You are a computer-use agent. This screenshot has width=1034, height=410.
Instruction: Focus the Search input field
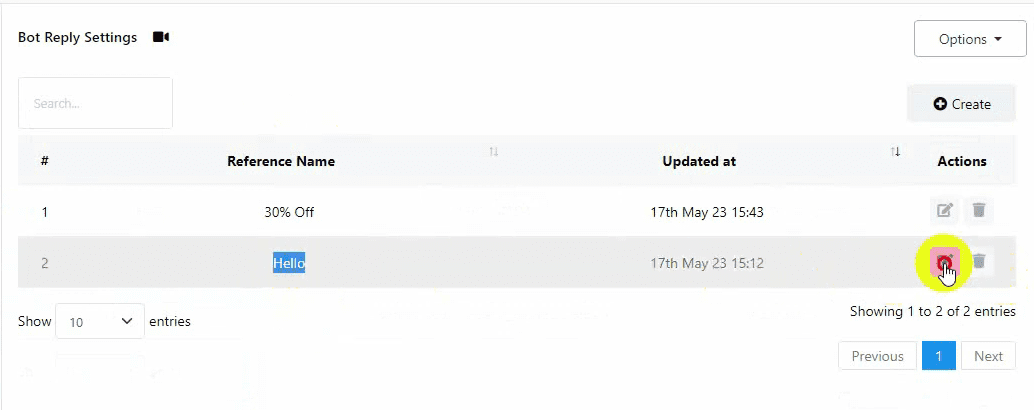[95, 103]
